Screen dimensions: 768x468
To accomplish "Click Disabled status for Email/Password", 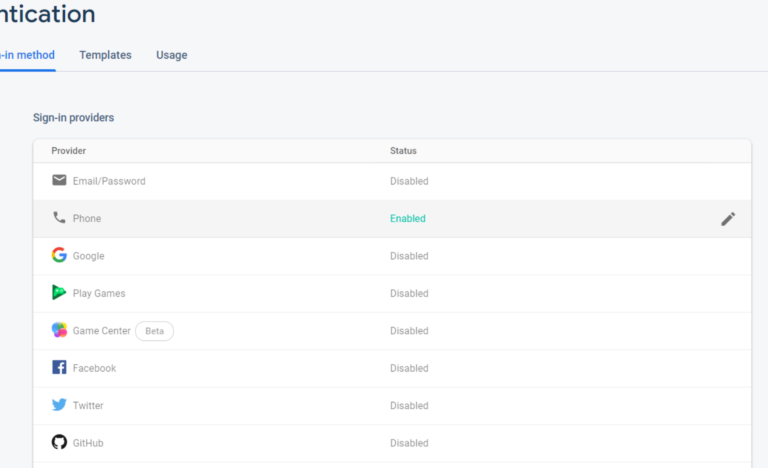I will [409, 182].
